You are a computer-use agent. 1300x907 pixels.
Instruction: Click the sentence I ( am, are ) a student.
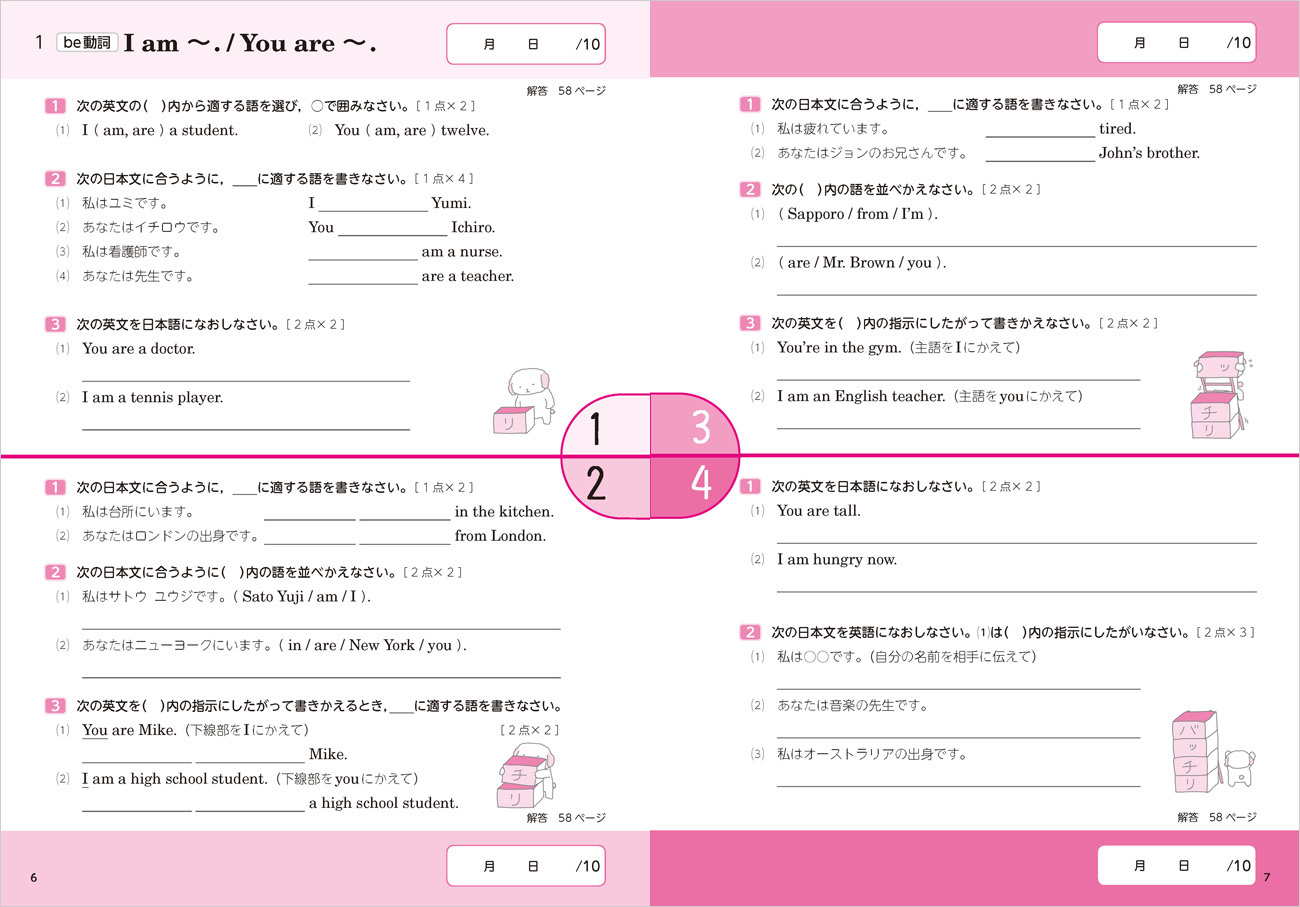160,130
